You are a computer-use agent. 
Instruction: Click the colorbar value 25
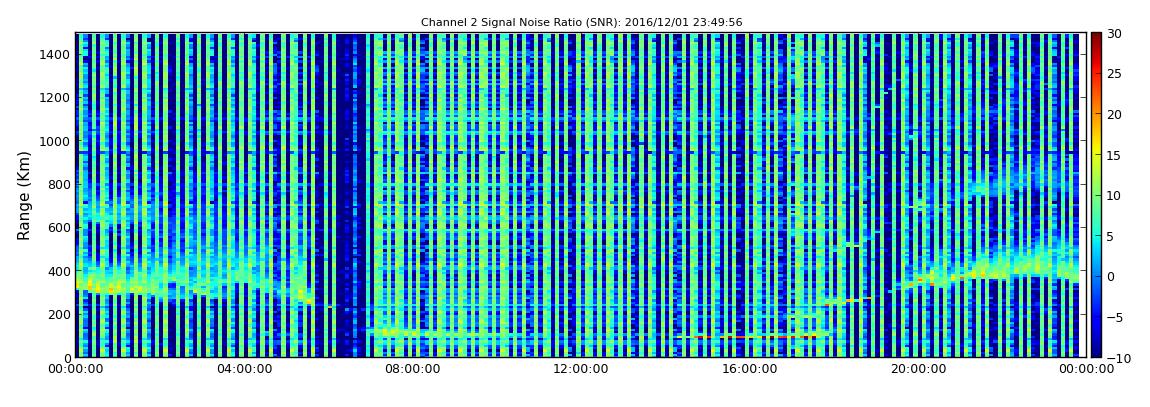pos(1115,73)
